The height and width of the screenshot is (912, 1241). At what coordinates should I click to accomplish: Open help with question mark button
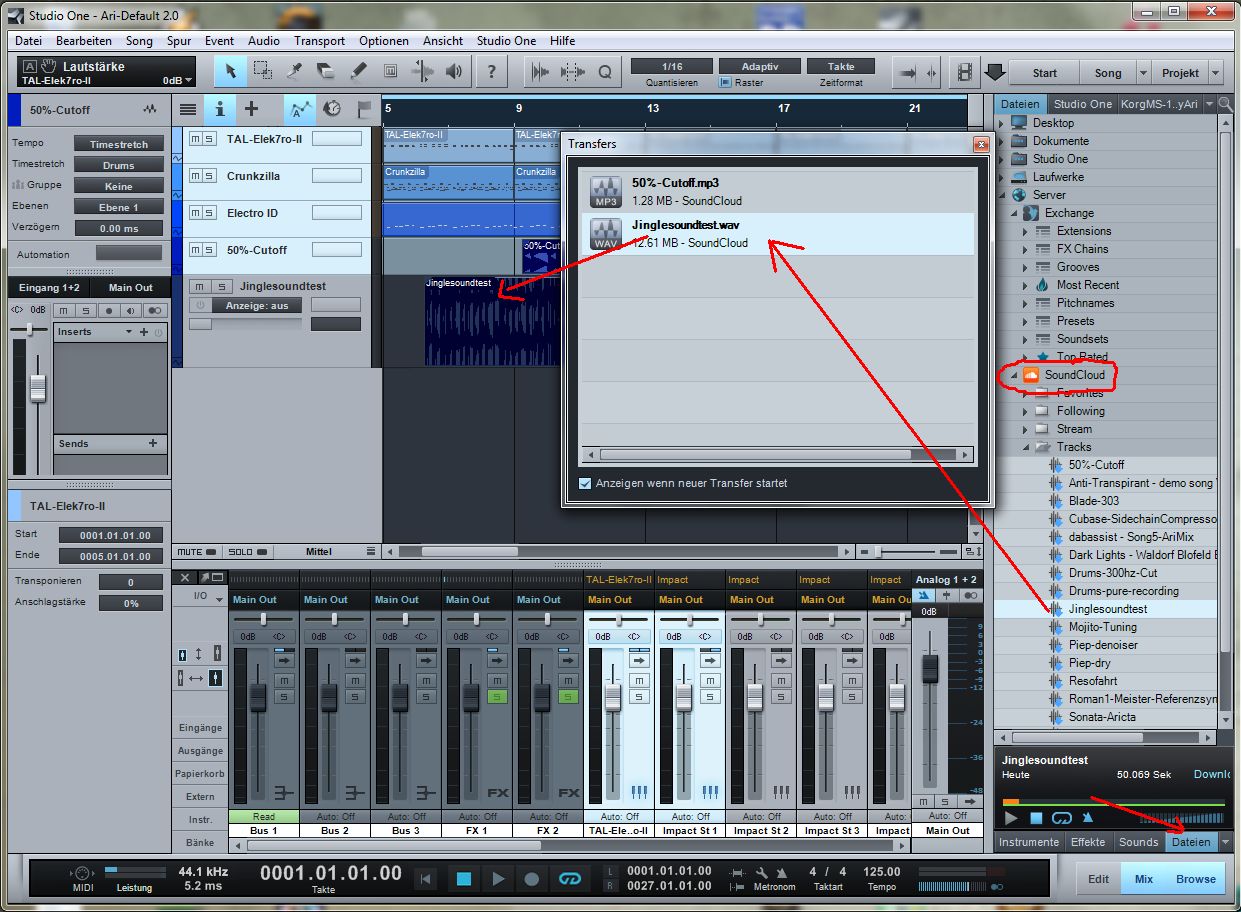coord(491,72)
